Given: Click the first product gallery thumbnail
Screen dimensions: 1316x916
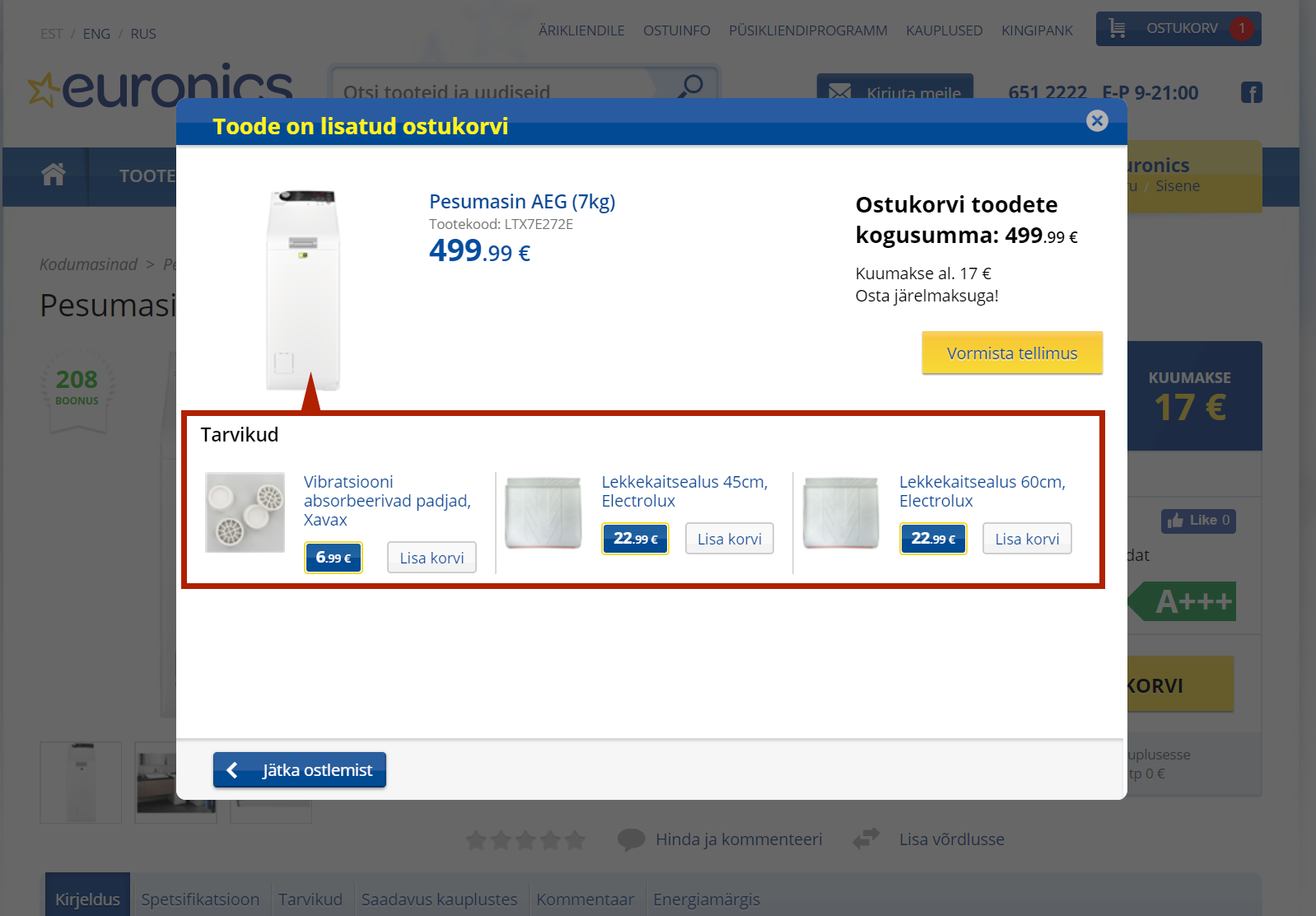Looking at the screenshot, I should click(x=81, y=782).
